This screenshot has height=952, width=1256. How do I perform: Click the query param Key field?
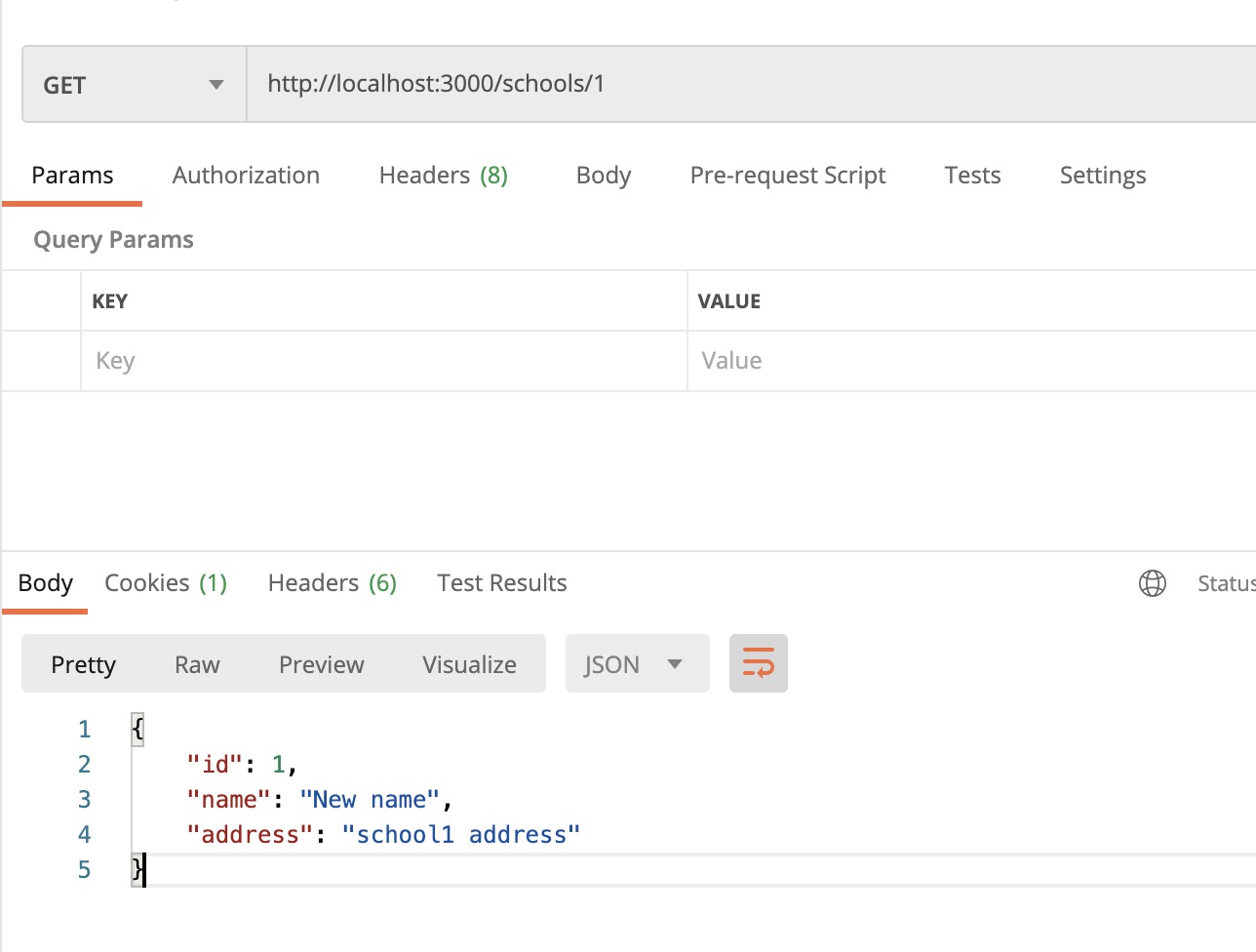384,361
